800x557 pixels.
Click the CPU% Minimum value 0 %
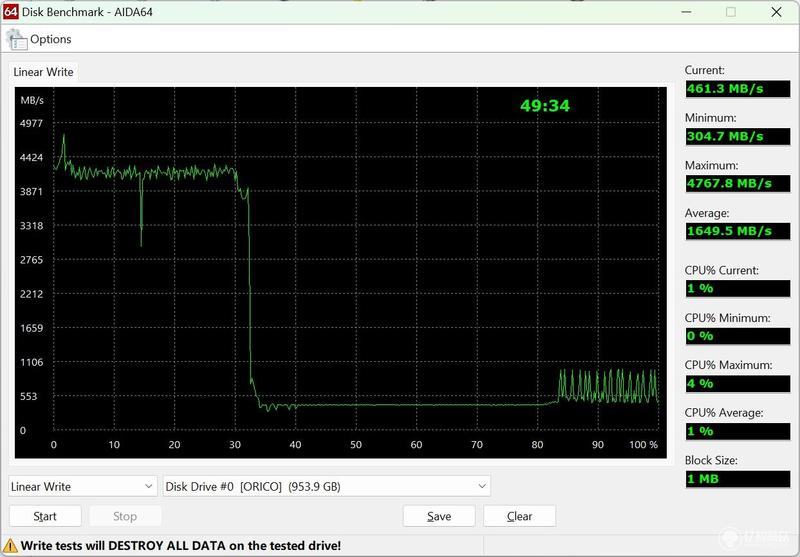[738, 336]
